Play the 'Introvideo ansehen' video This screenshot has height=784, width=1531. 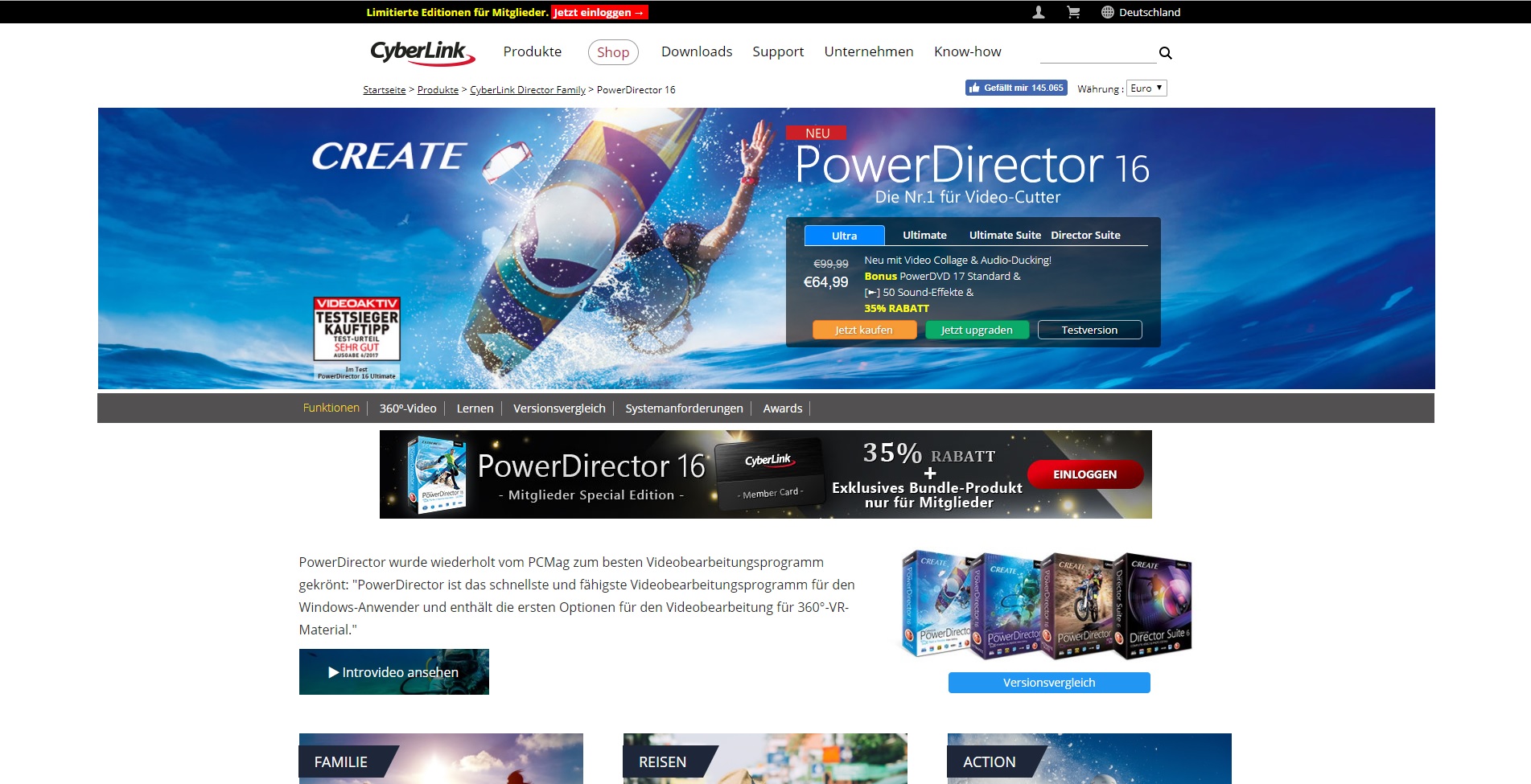(x=394, y=672)
